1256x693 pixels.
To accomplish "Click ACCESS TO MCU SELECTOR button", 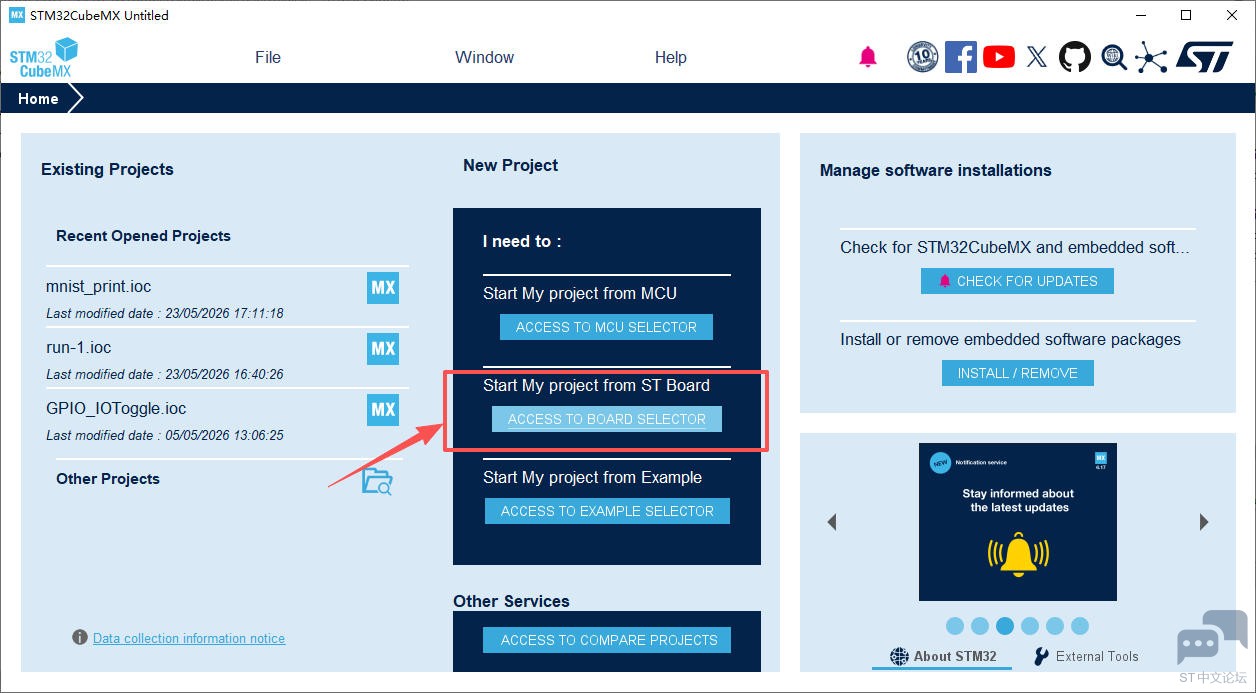I will [606, 327].
